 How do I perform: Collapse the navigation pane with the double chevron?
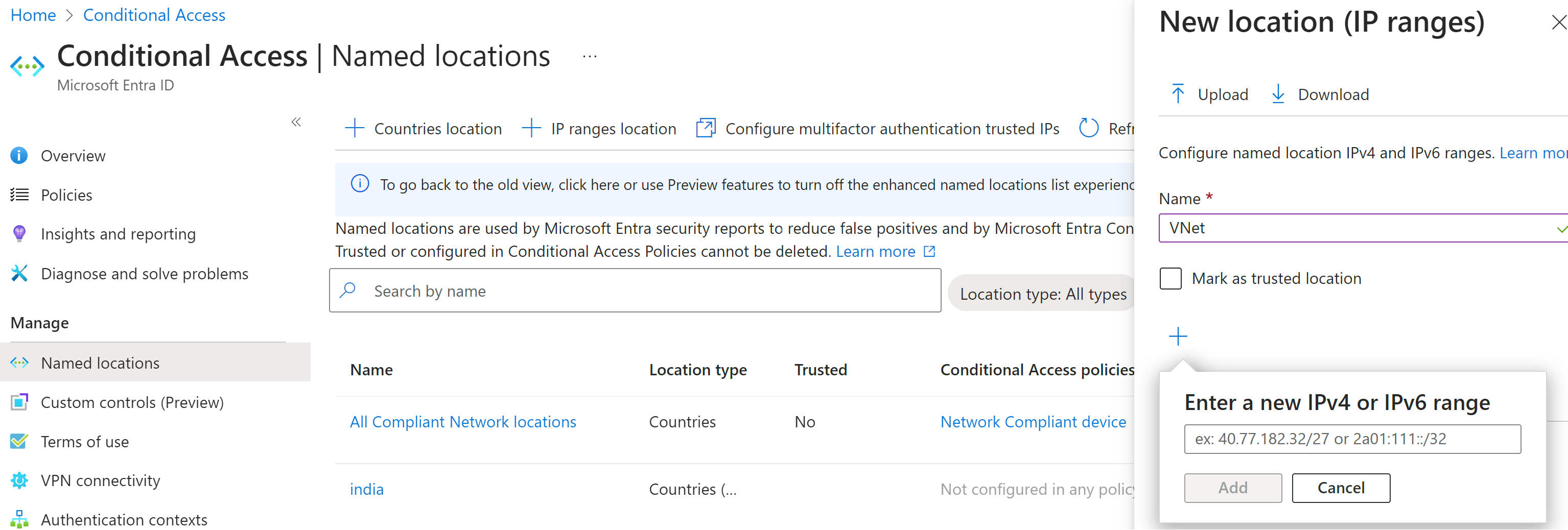296,122
